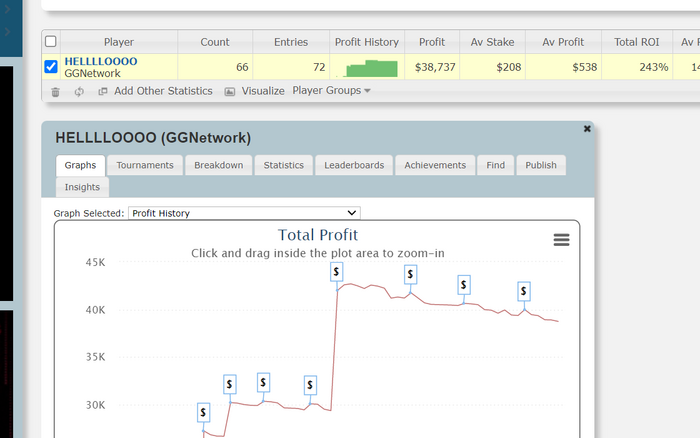Sort by the Profit column header
700x438 pixels.
pyautogui.click(x=432, y=42)
